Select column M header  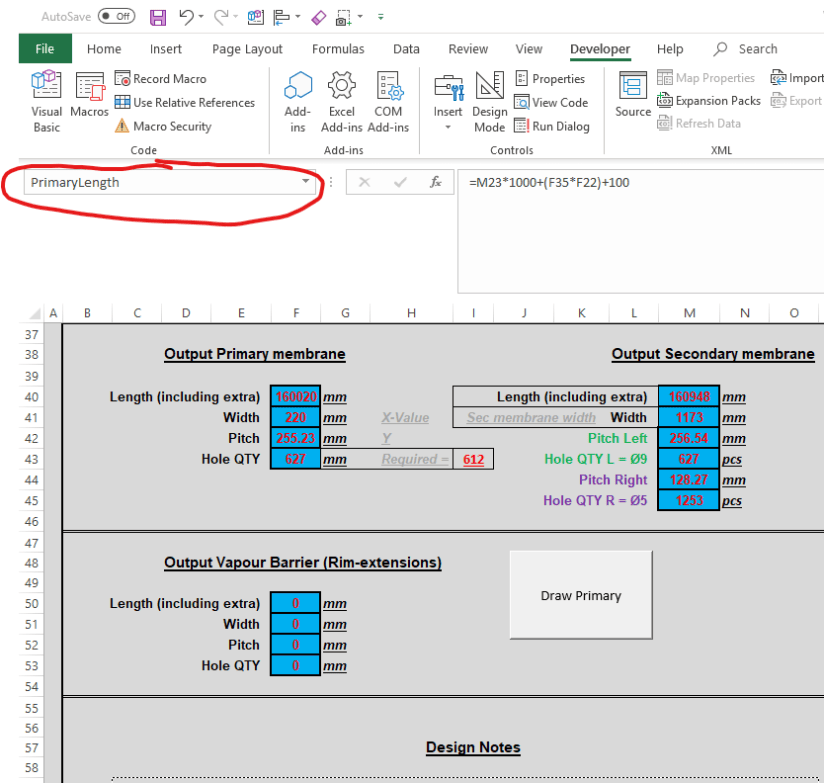(x=689, y=313)
